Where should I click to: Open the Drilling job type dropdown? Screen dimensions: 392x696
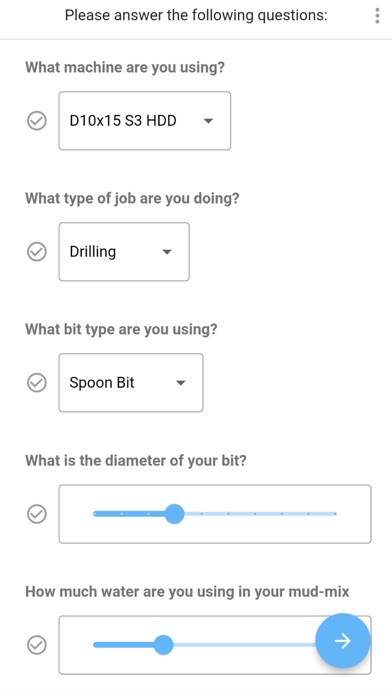pyautogui.click(x=124, y=252)
